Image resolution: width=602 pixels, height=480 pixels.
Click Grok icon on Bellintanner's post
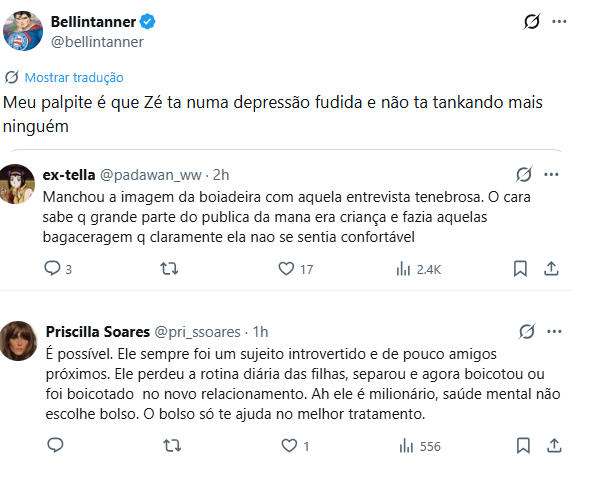[534, 22]
